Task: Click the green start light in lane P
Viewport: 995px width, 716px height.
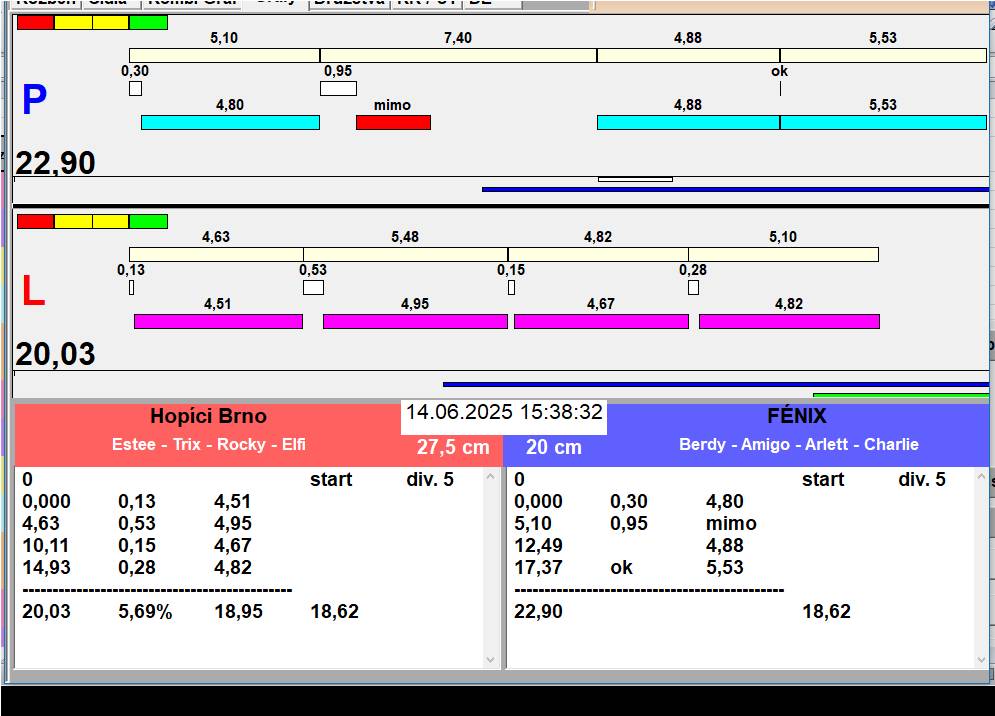Action: (x=149, y=22)
